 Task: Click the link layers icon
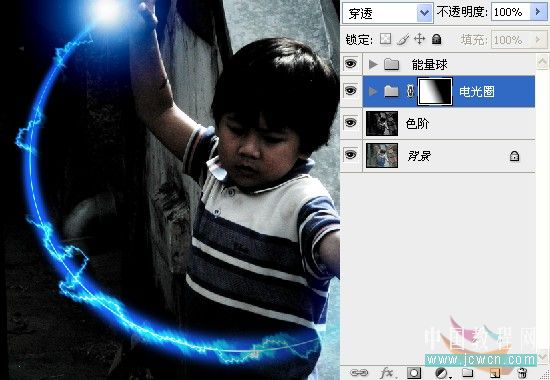(x=359, y=372)
